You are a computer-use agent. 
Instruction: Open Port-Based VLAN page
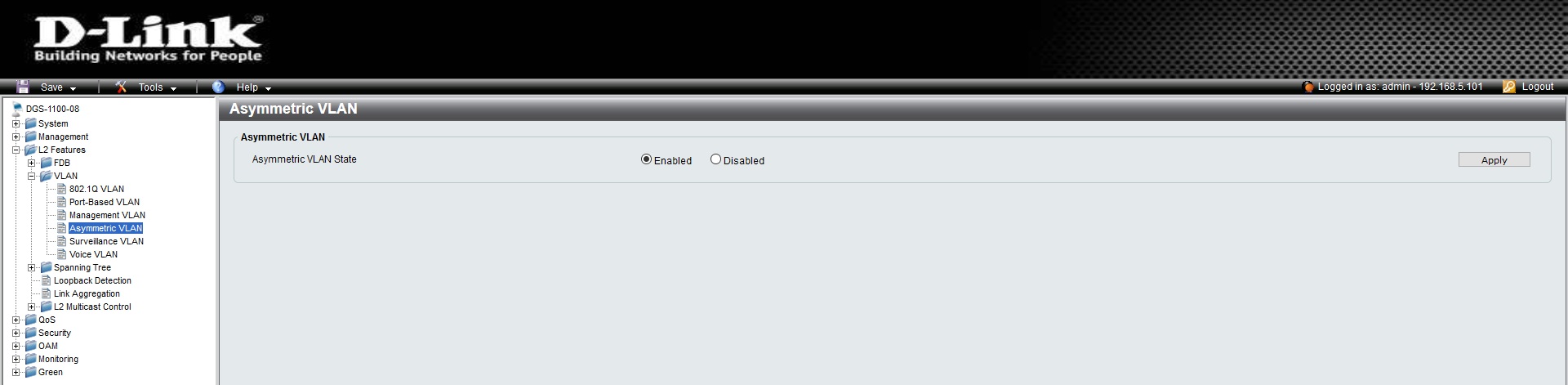point(105,202)
